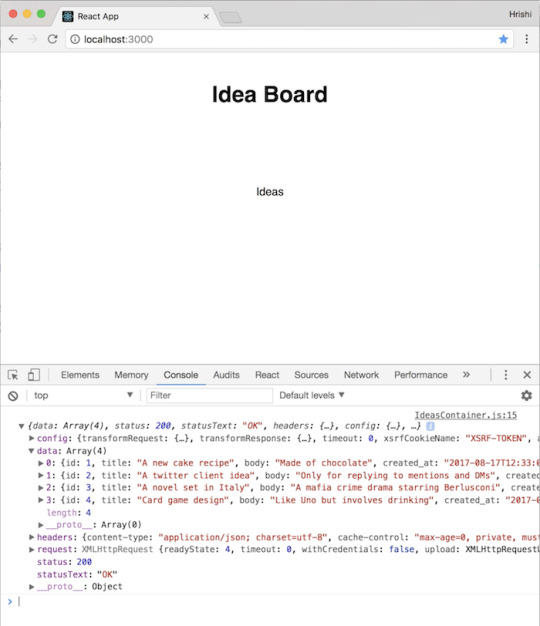Click the Hrishi profile name
Screen dimensions: 540x626
point(520,14)
